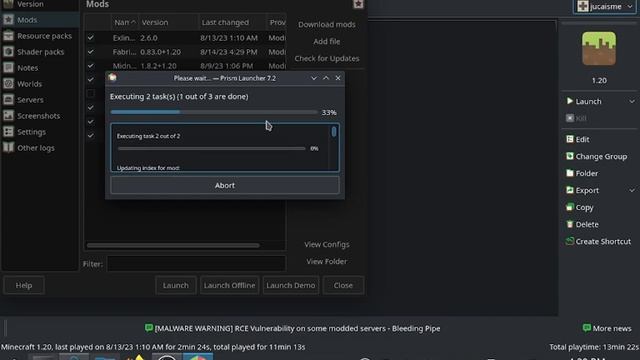Select the version cell 2.6.0
Viewport: 640px width, 360px height.
click(149, 38)
